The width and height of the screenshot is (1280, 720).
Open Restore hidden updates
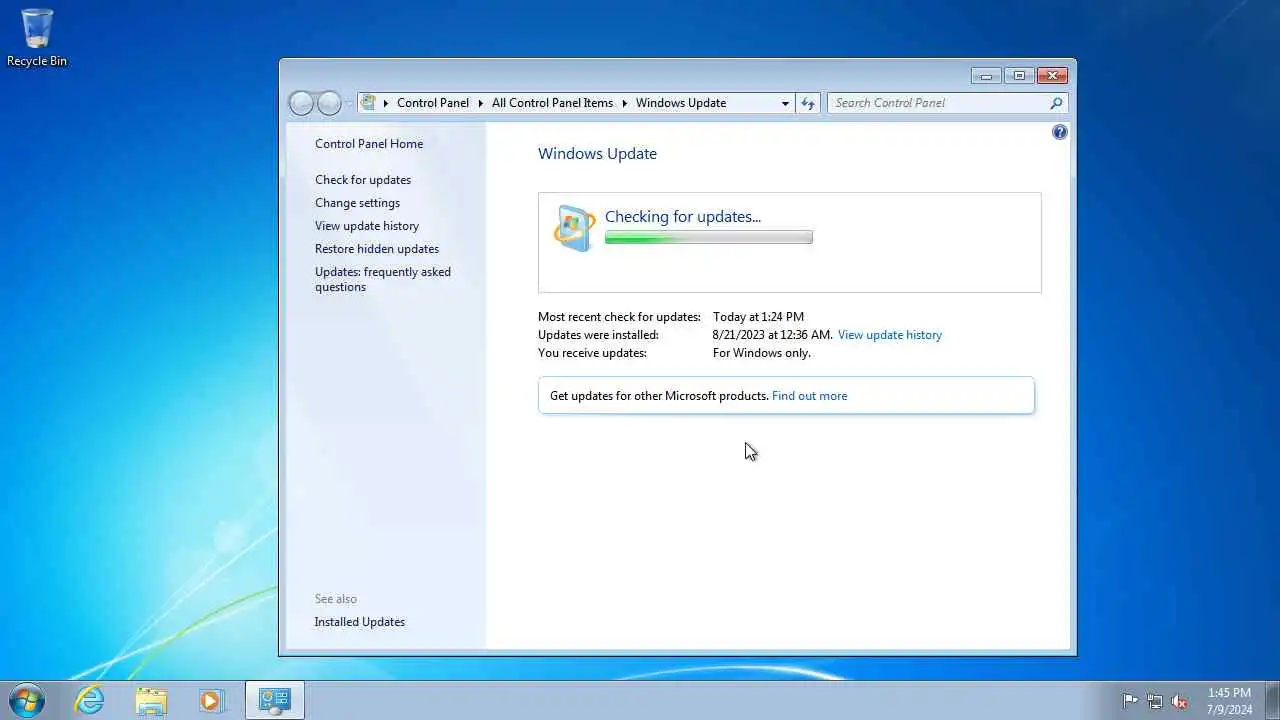pos(377,249)
